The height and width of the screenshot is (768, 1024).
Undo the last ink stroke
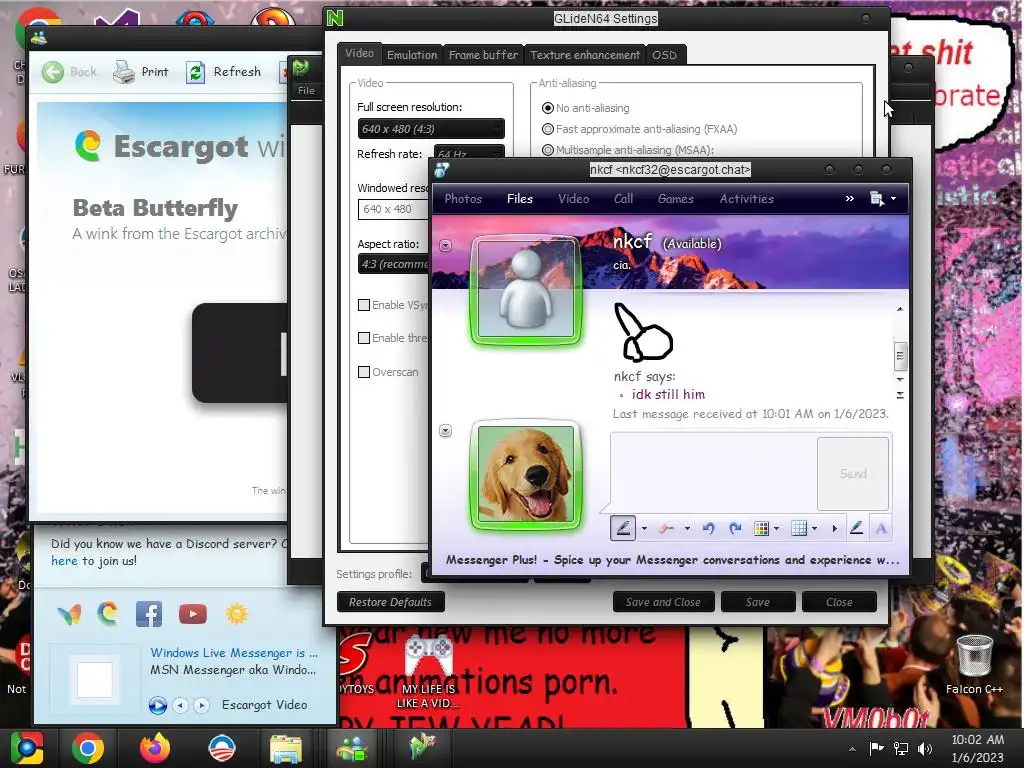(x=709, y=528)
